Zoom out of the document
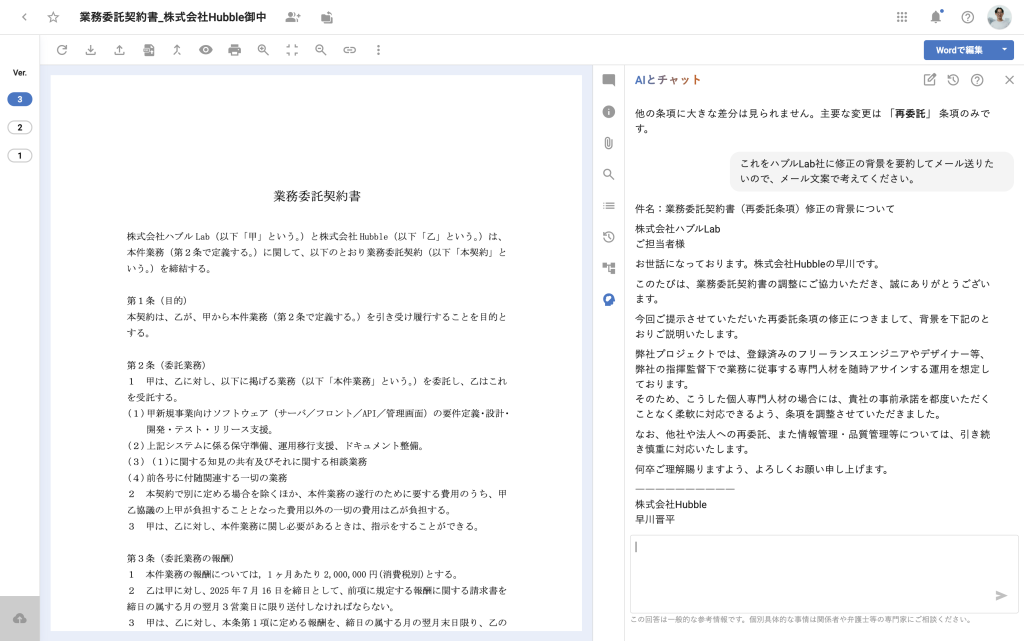 [321, 50]
